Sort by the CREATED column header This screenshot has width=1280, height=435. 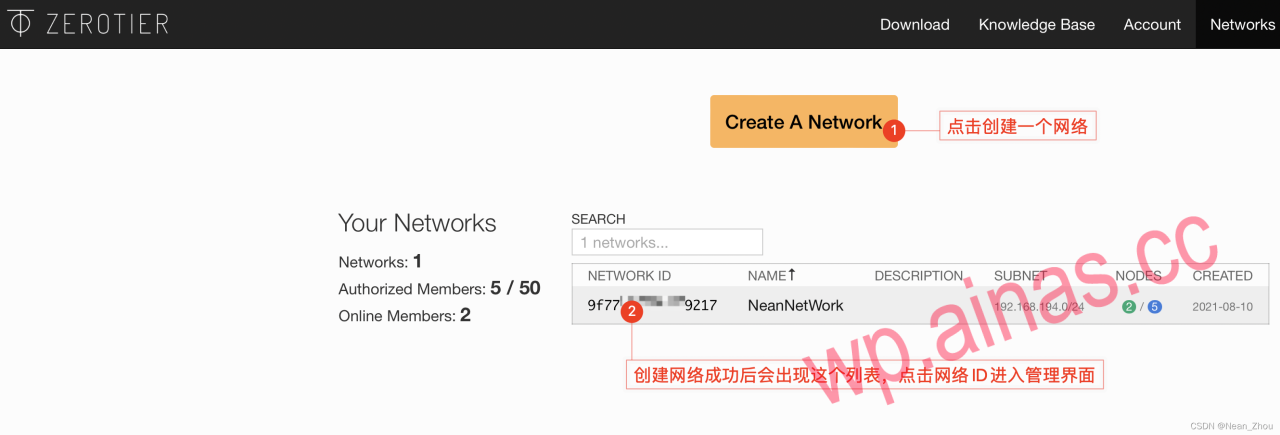(1222, 276)
